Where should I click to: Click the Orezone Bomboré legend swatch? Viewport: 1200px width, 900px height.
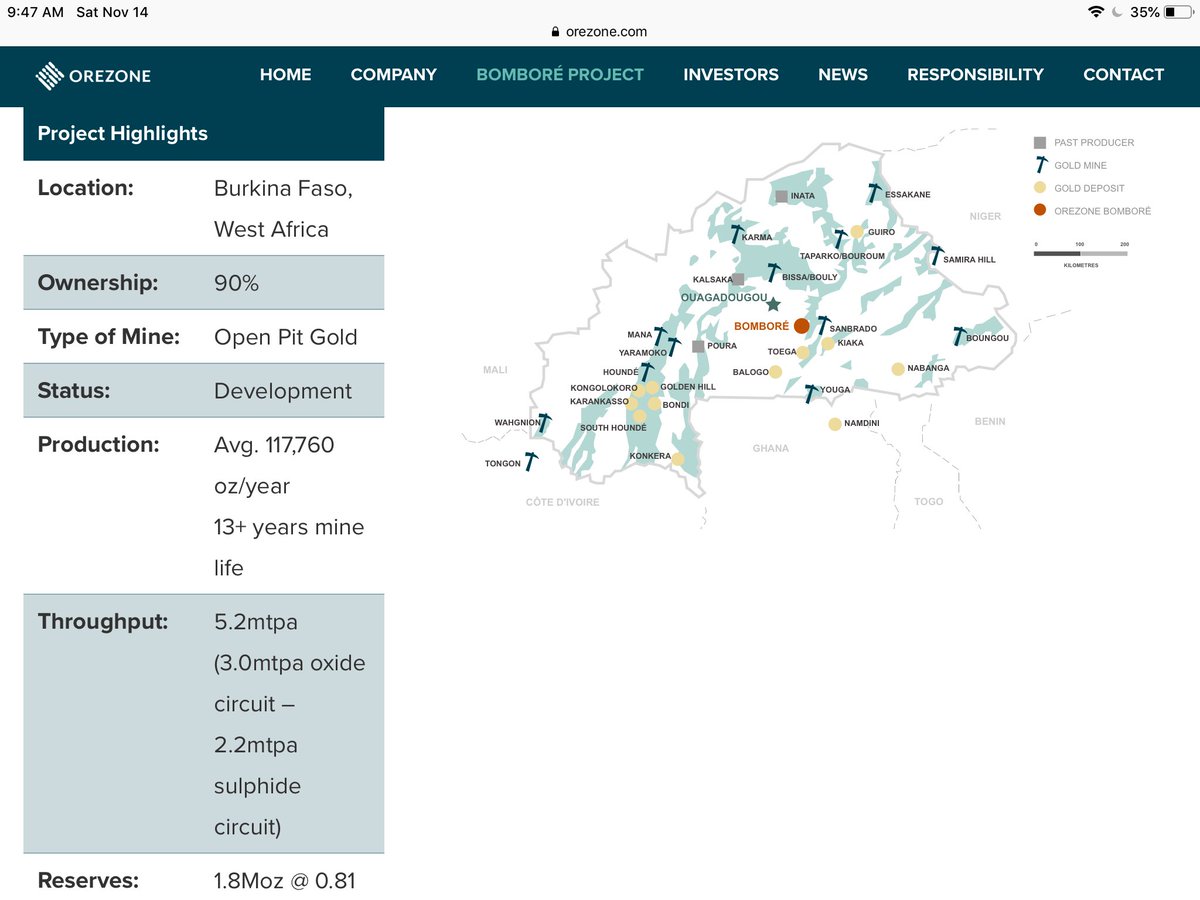(x=1040, y=210)
